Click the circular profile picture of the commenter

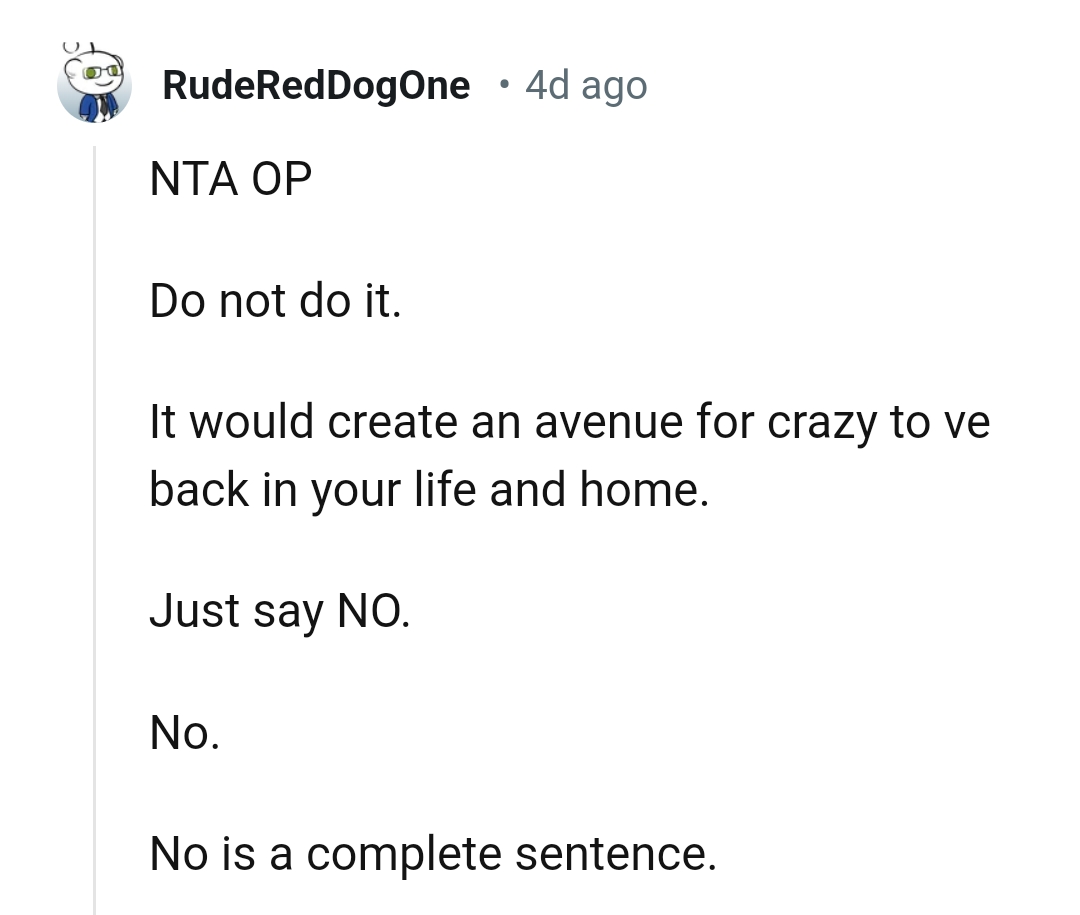(95, 85)
